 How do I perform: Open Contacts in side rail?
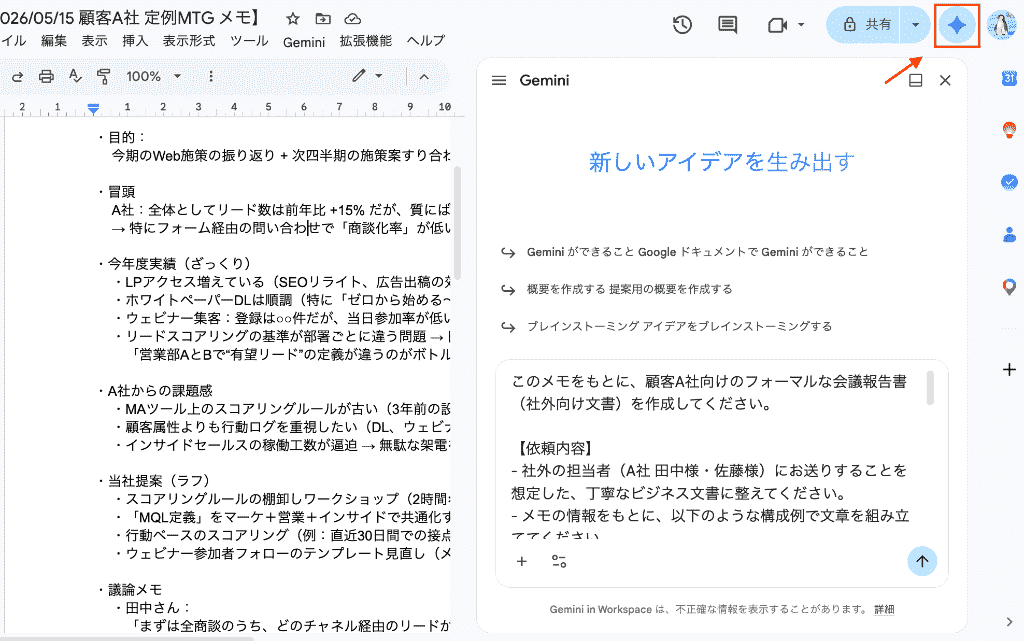[1009, 234]
